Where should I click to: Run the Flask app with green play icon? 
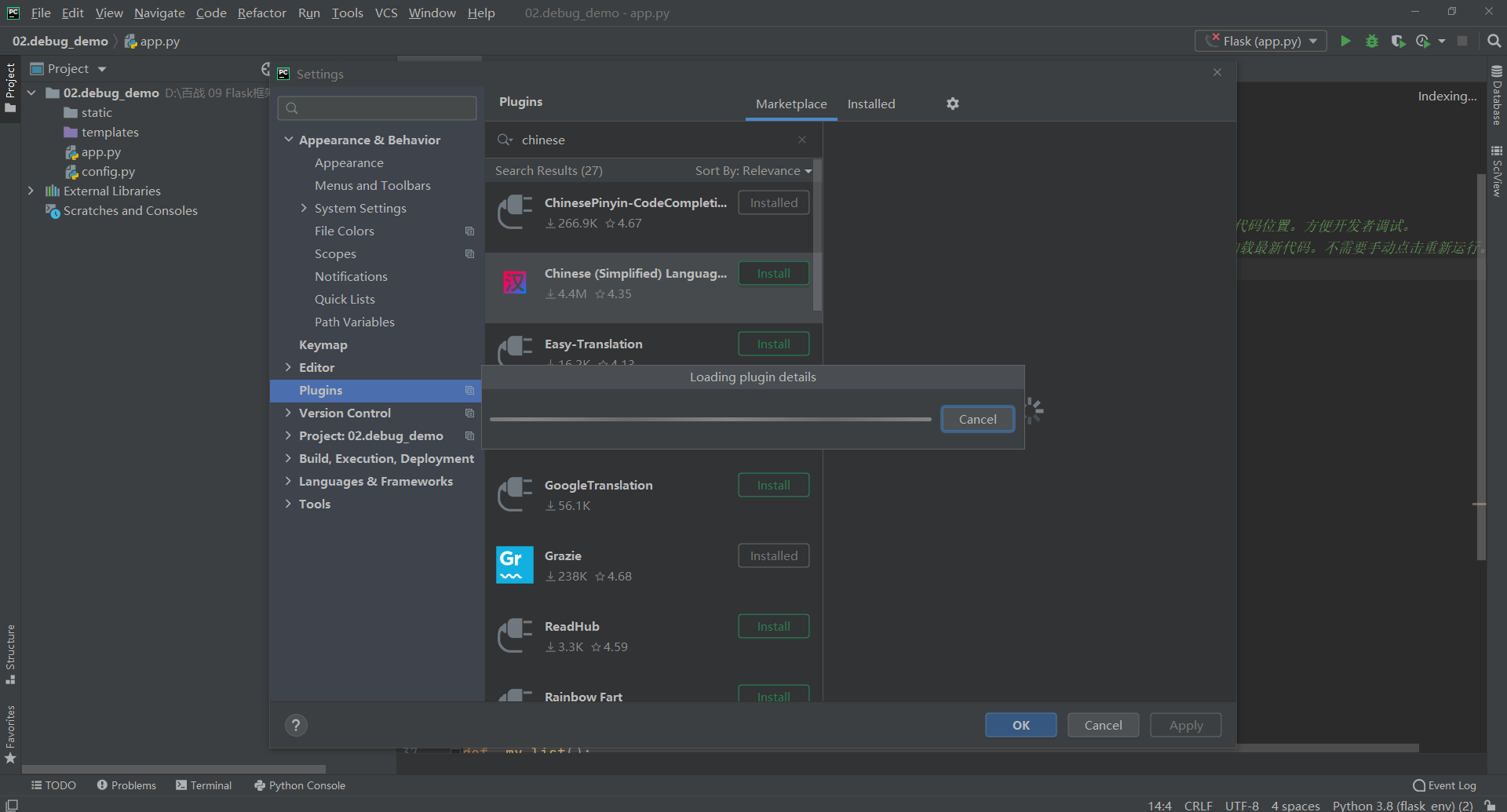pyautogui.click(x=1345, y=41)
